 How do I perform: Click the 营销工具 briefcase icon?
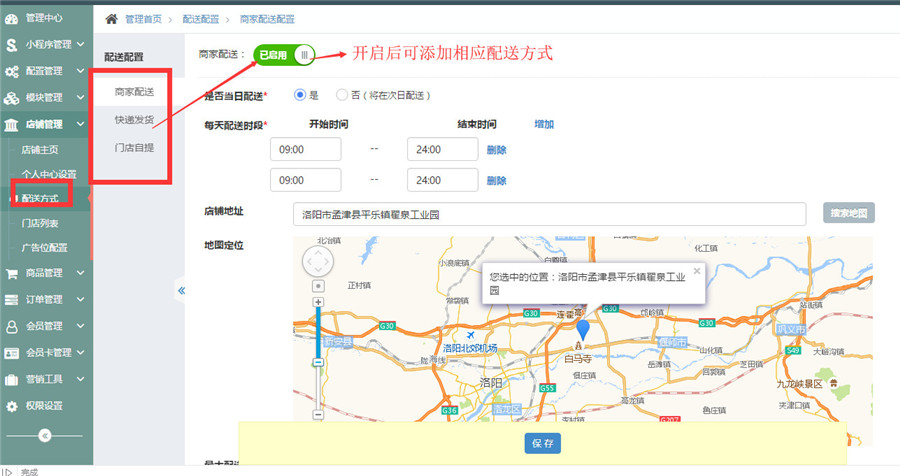[x=11, y=380]
